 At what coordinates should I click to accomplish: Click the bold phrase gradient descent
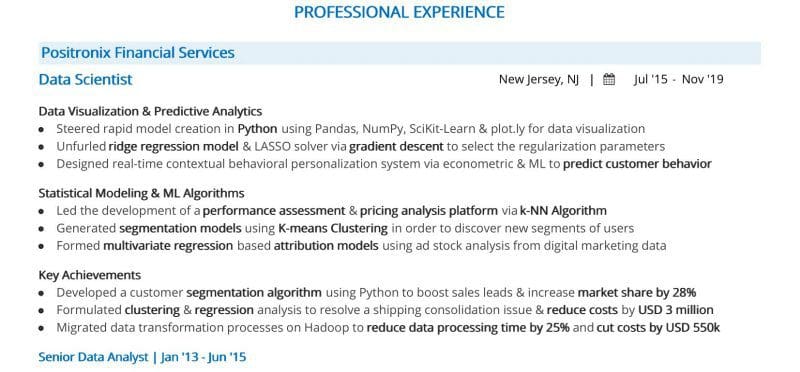point(396,147)
